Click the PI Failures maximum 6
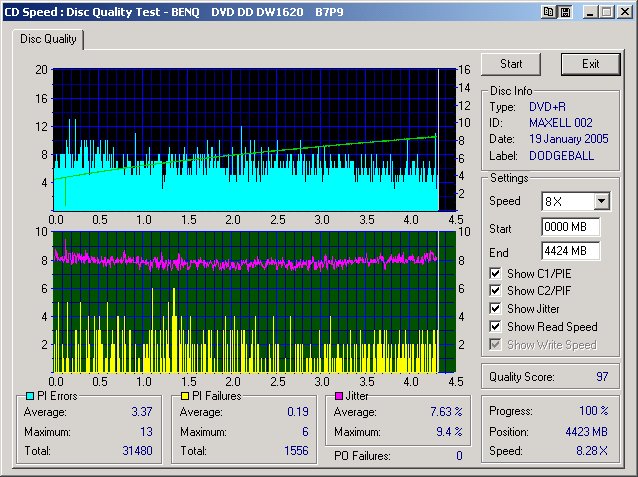Screen dimensions: 638x477 (x=305, y=431)
